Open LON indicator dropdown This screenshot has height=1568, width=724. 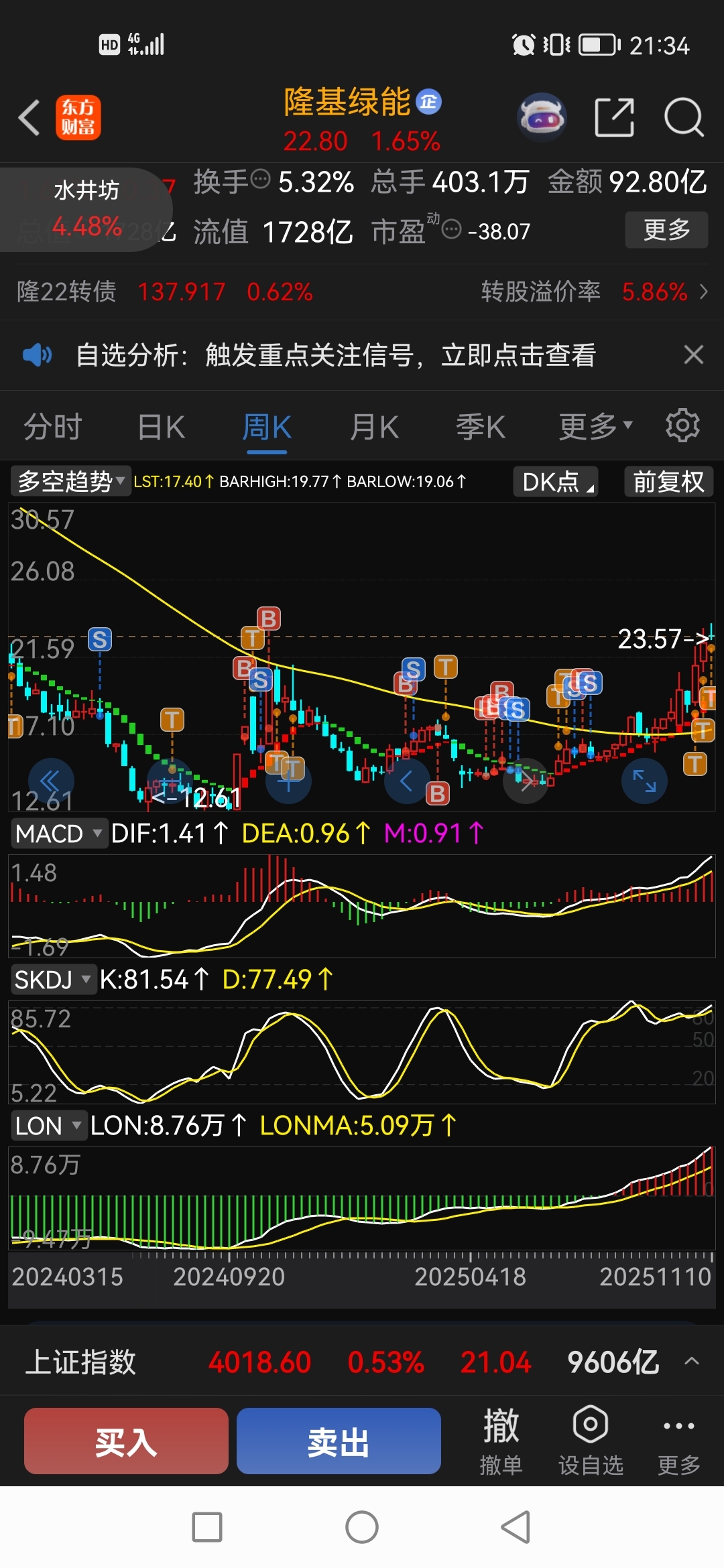48,1126
